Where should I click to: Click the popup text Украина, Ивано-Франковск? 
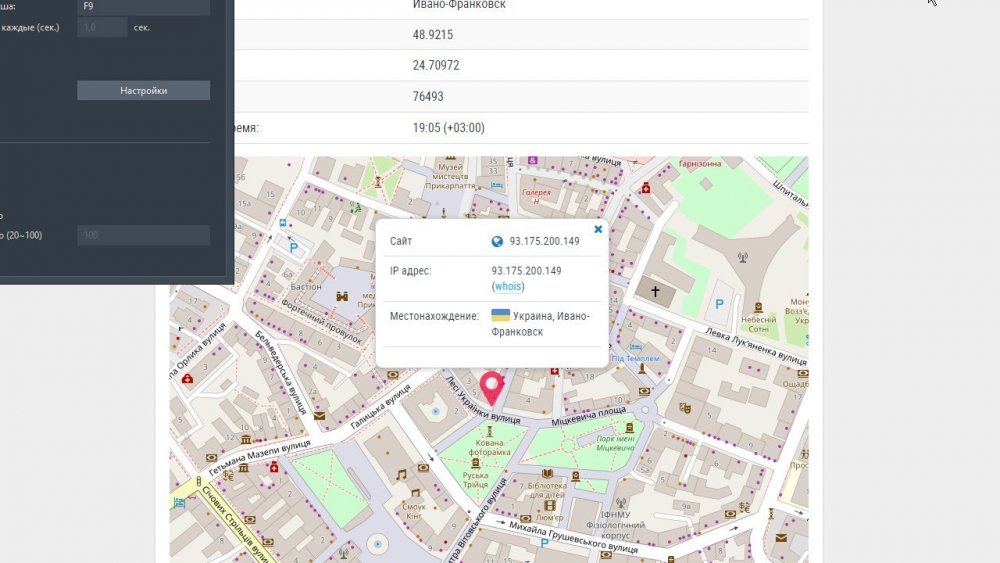(540, 324)
